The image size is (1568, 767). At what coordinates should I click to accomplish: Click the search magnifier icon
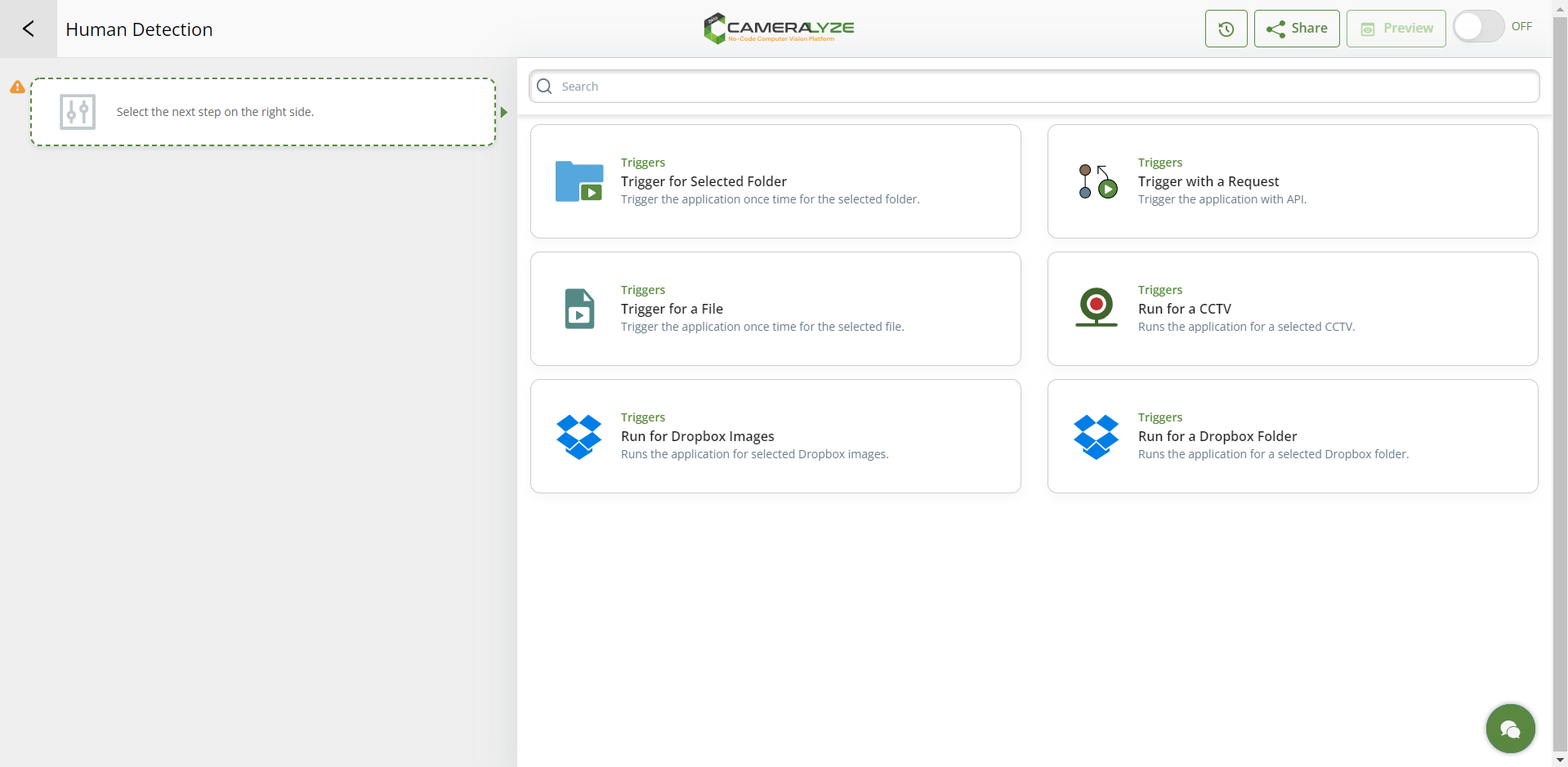[545, 87]
